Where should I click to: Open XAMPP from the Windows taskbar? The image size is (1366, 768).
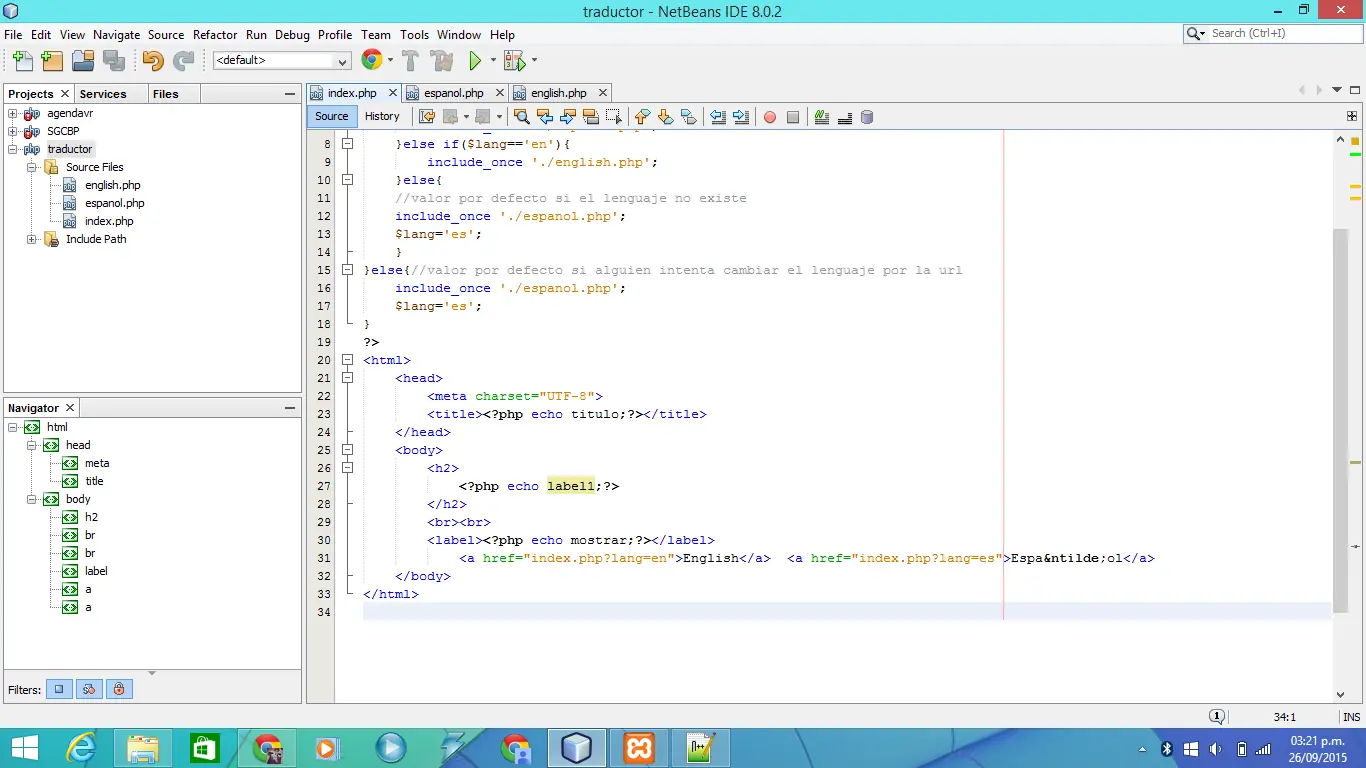click(x=638, y=747)
